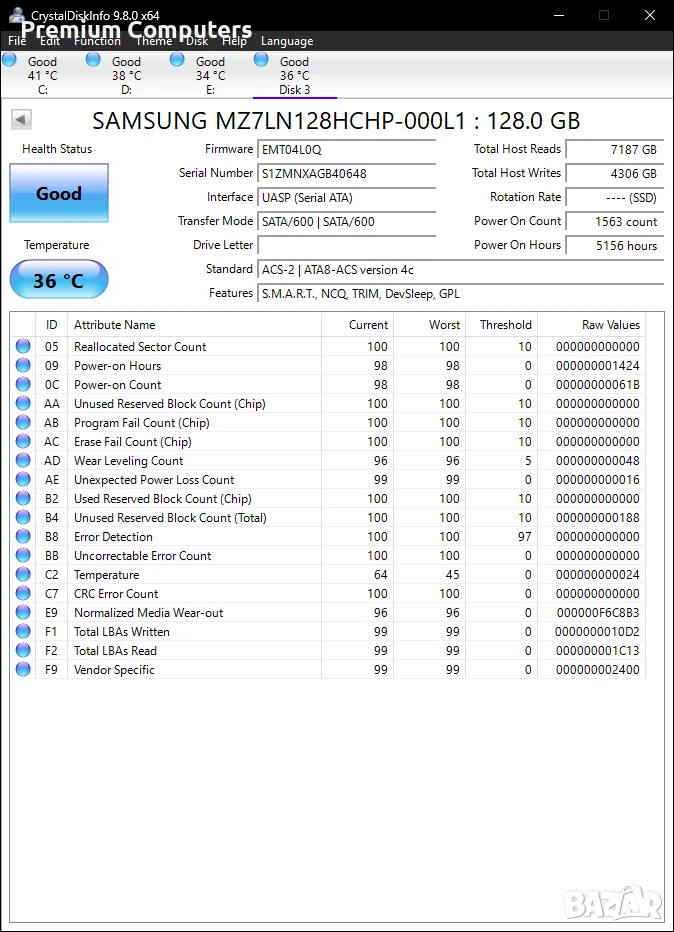Click the status icon for Total LBAs Read
The height and width of the screenshot is (932, 674).
[x=23, y=650]
